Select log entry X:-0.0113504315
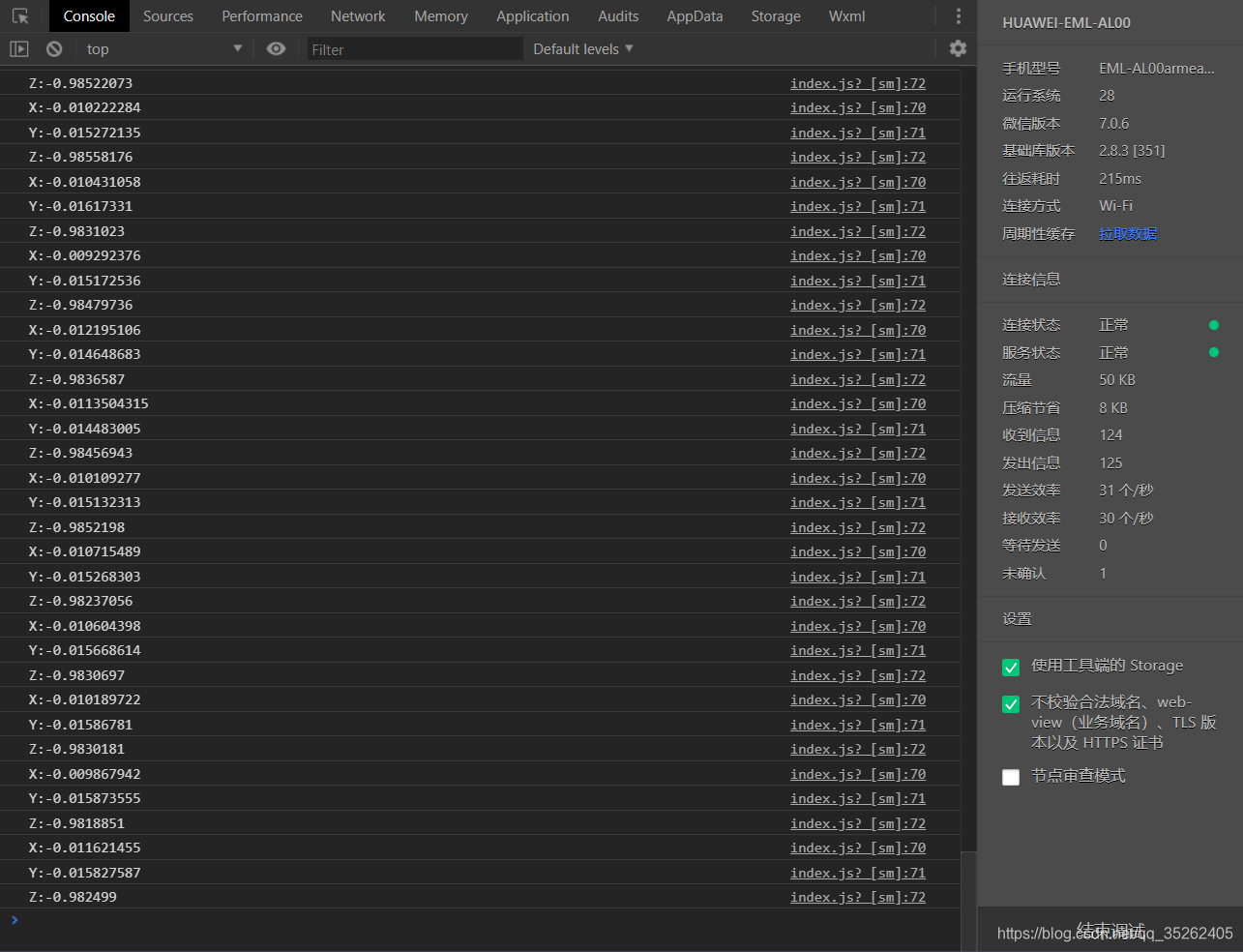The width and height of the screenshot is (1243, 952). 89,403
